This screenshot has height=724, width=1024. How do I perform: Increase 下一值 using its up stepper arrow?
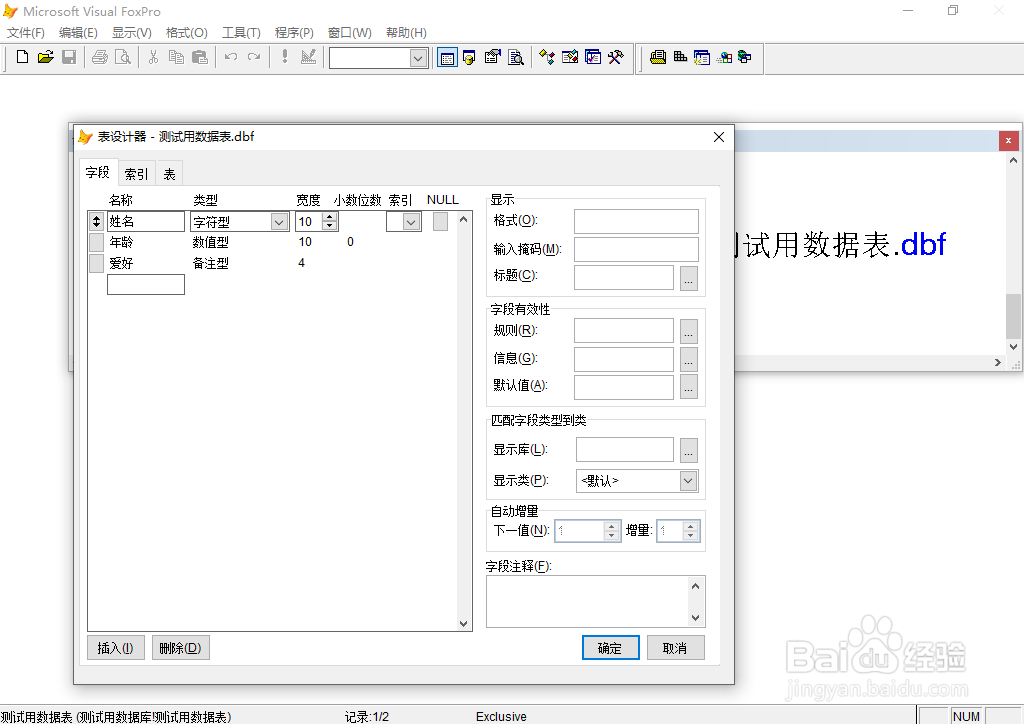[x=611, y=526]
